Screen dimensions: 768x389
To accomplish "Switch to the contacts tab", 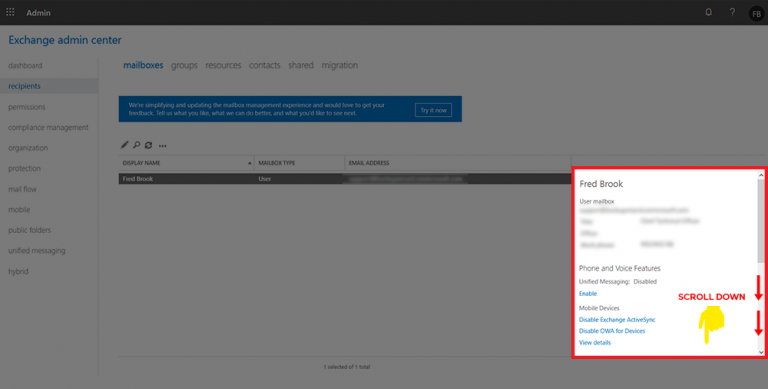I will tap(264, 65).
